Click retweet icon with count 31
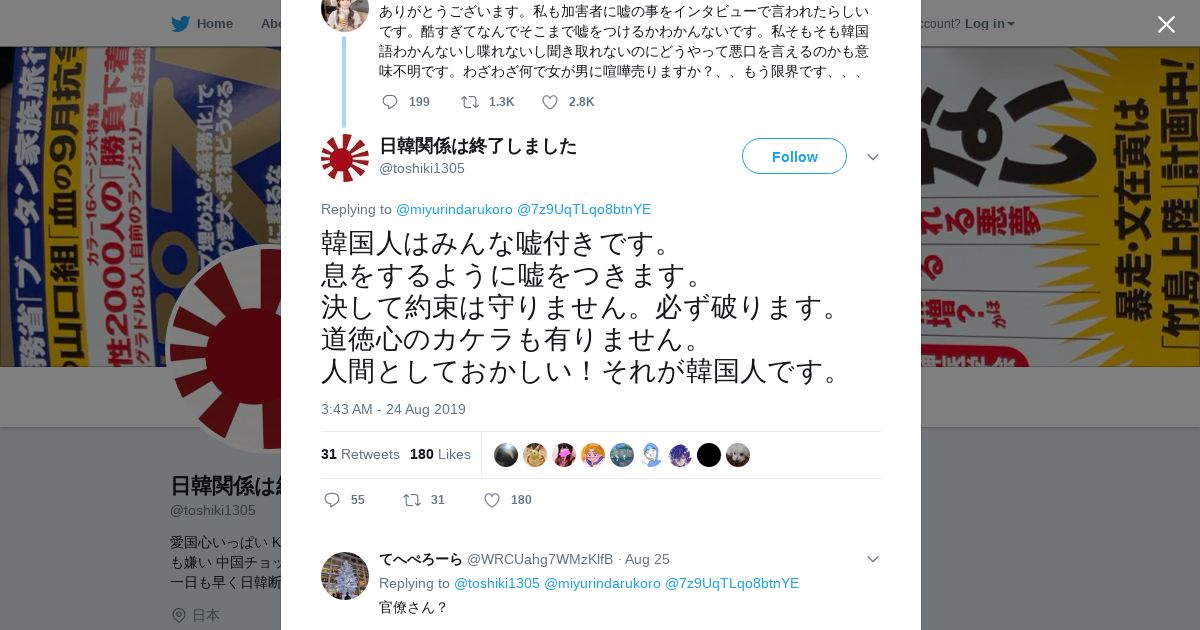 412,500
